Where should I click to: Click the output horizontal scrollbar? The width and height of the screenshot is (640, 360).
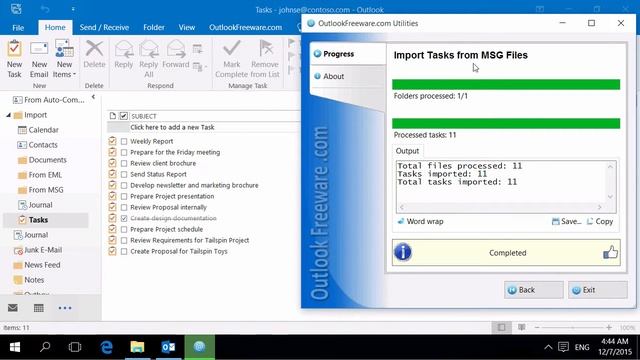click(500, 207)
